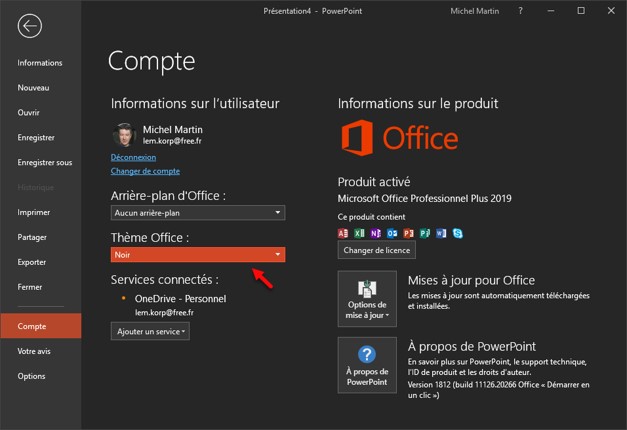Screen dimensions: 627x430
Task: Click the Changer de compte link
Action: click(x=145, y=171)
